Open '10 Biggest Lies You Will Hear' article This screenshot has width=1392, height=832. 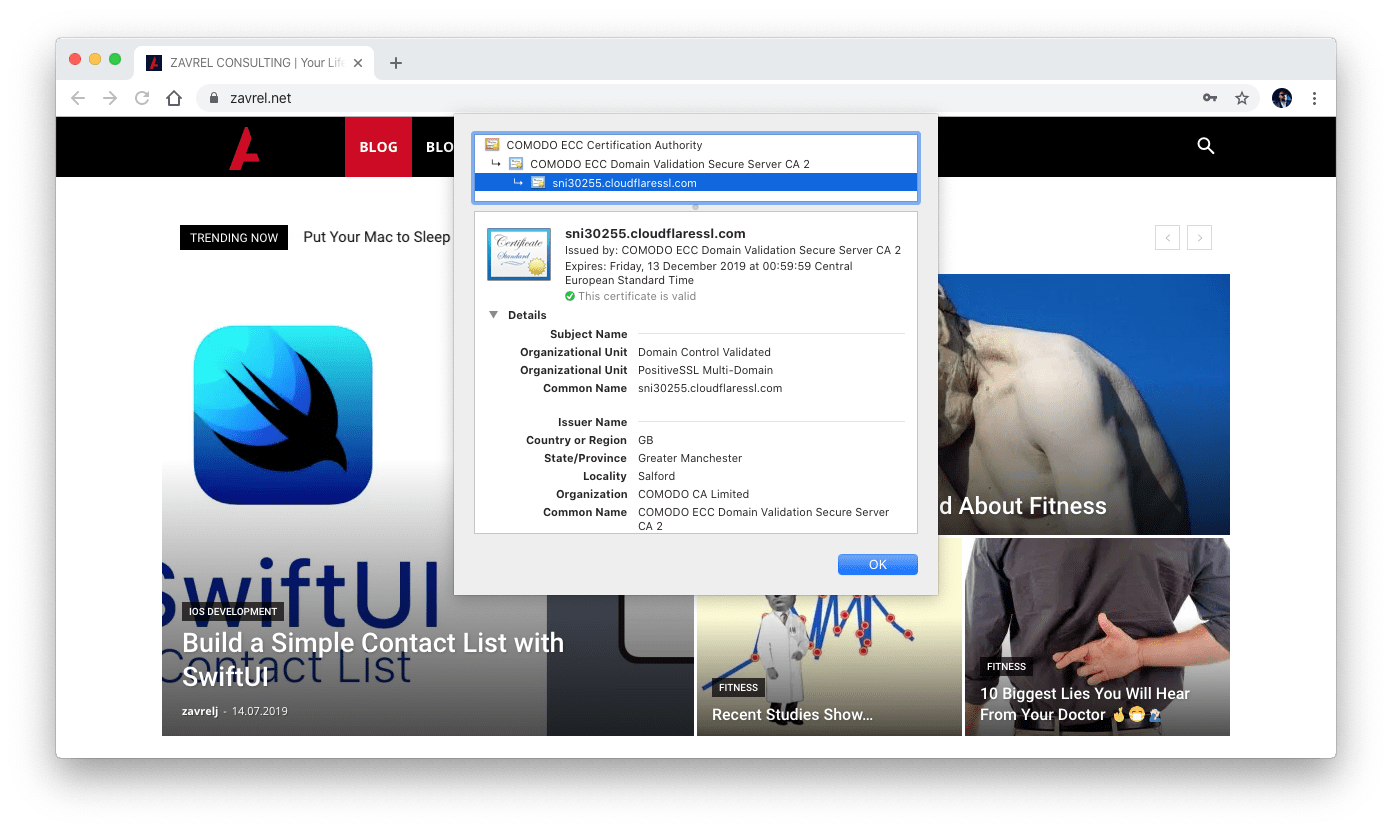tap(1084, 704)
